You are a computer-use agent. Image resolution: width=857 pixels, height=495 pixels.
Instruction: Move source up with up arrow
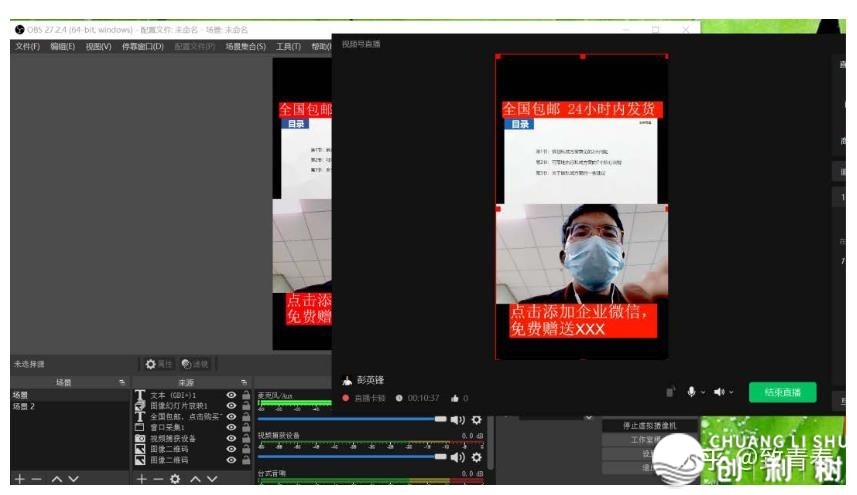click(x=195, y=479)
